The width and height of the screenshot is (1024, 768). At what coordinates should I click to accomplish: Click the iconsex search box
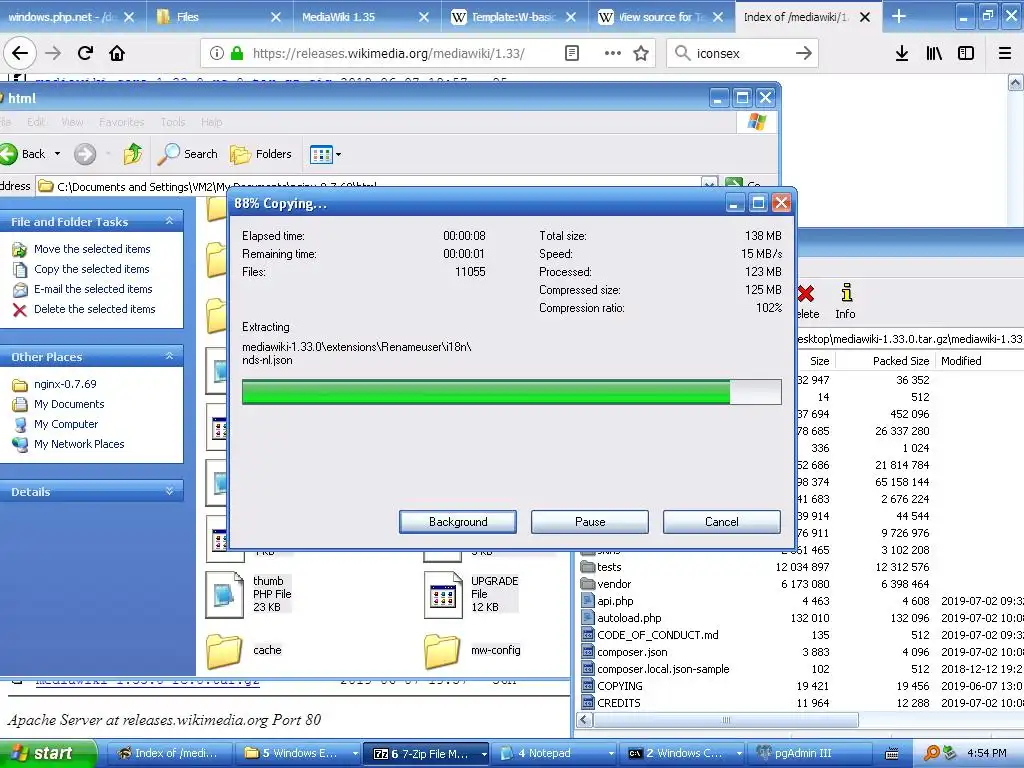741,53
